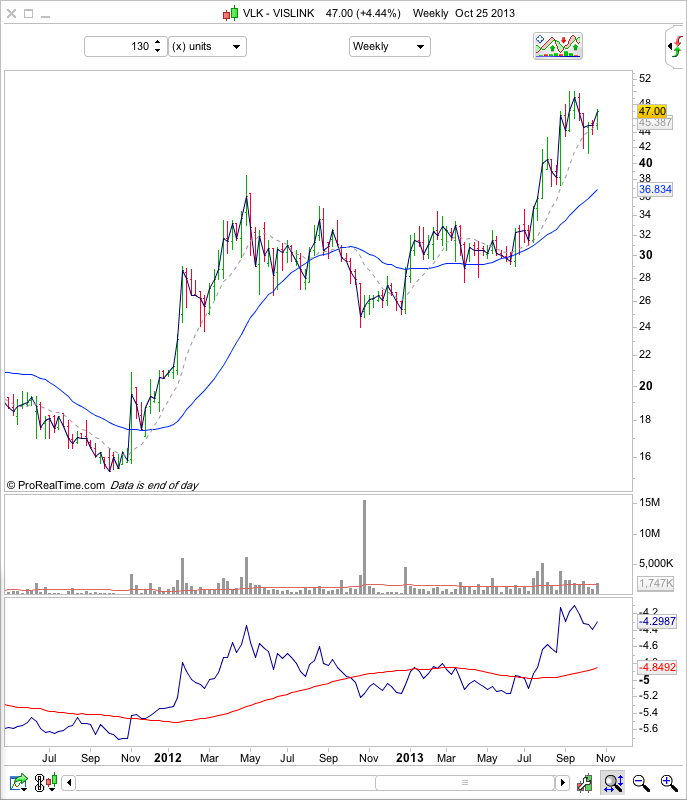Click the 2012 year label on time axis
This screenshot has height=800, width=687.
168,758
